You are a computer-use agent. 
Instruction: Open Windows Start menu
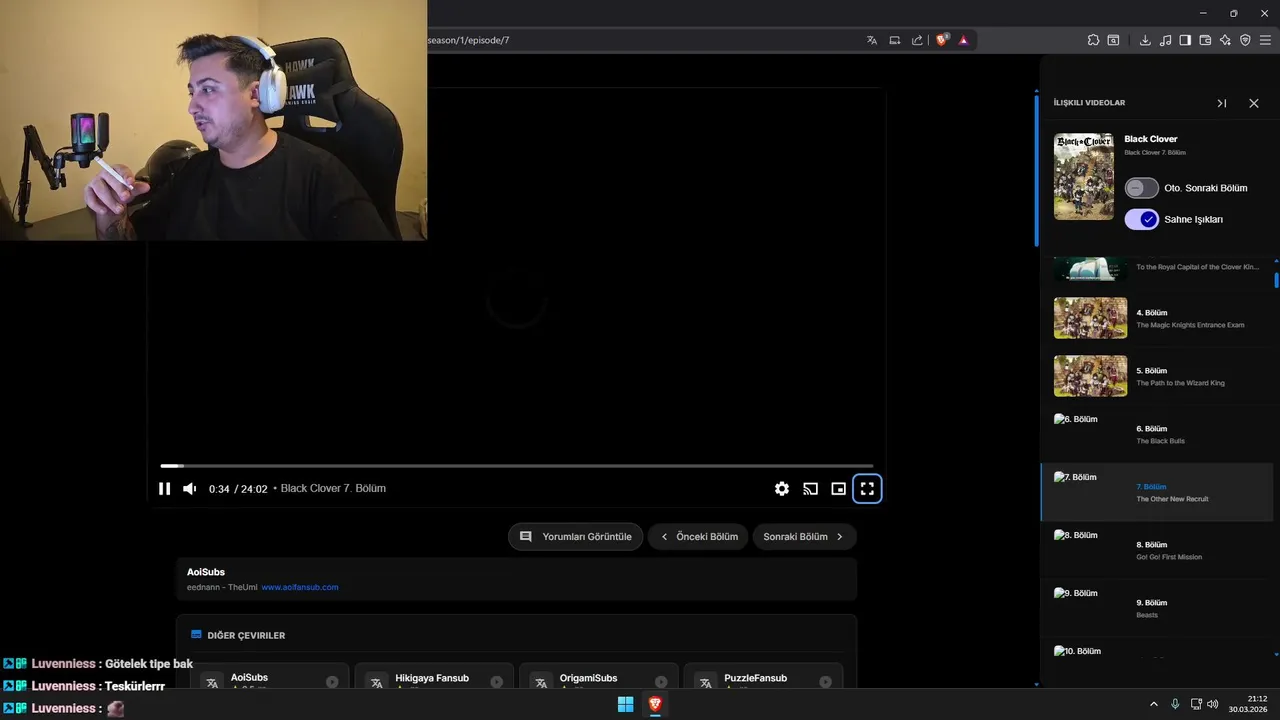pyautogui.click(x=625, y=704)
